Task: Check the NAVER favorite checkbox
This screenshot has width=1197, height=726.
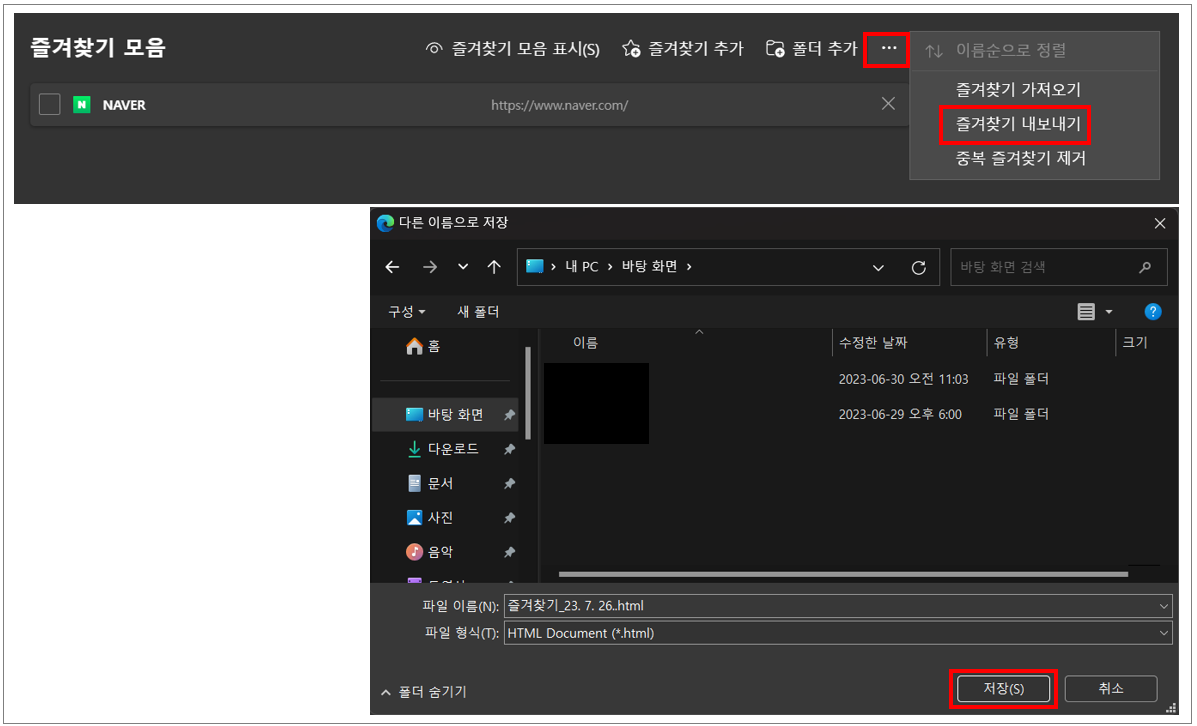Action: (x=50, y=105)
